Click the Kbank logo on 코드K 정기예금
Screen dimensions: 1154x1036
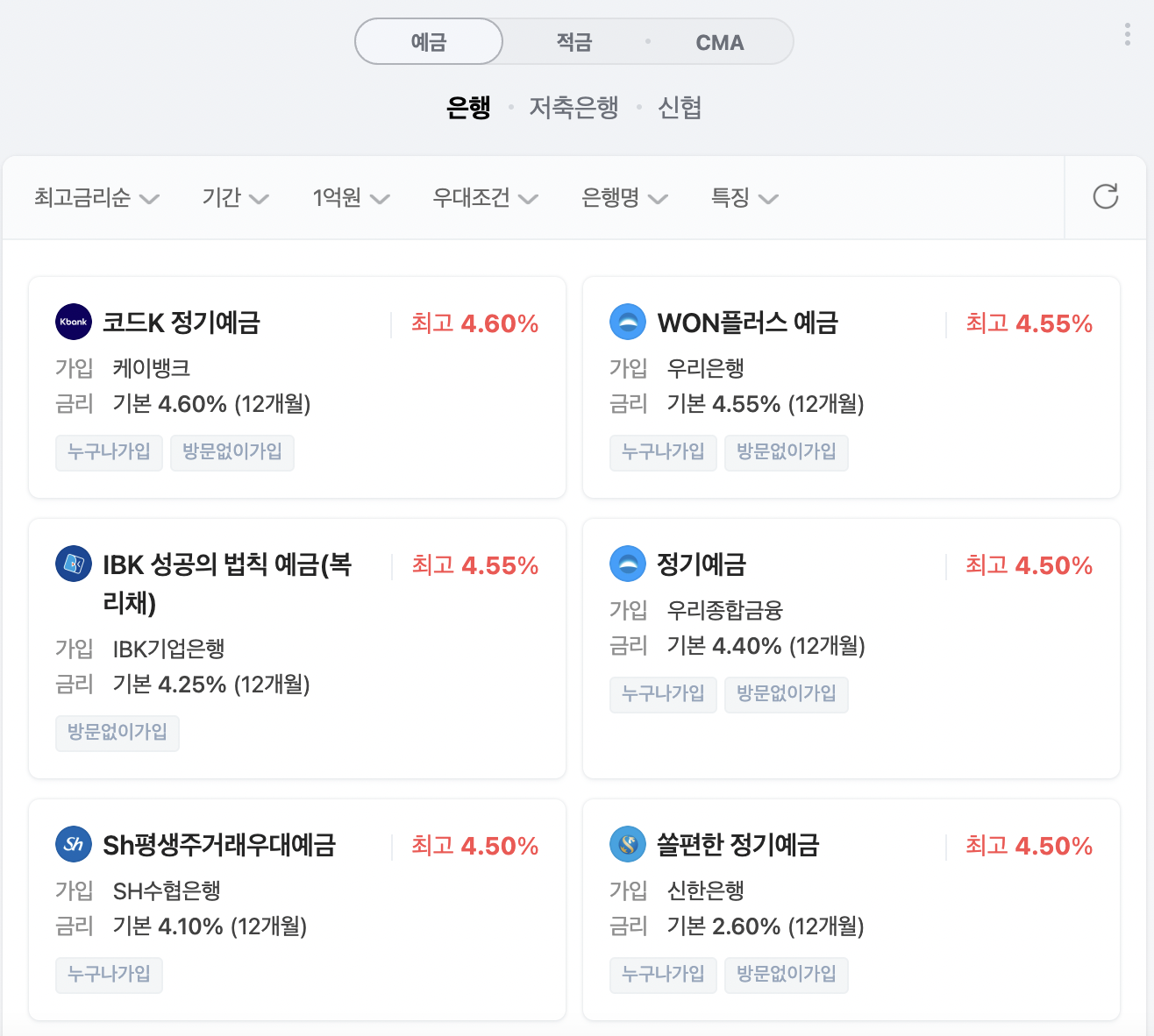[74, 322]
